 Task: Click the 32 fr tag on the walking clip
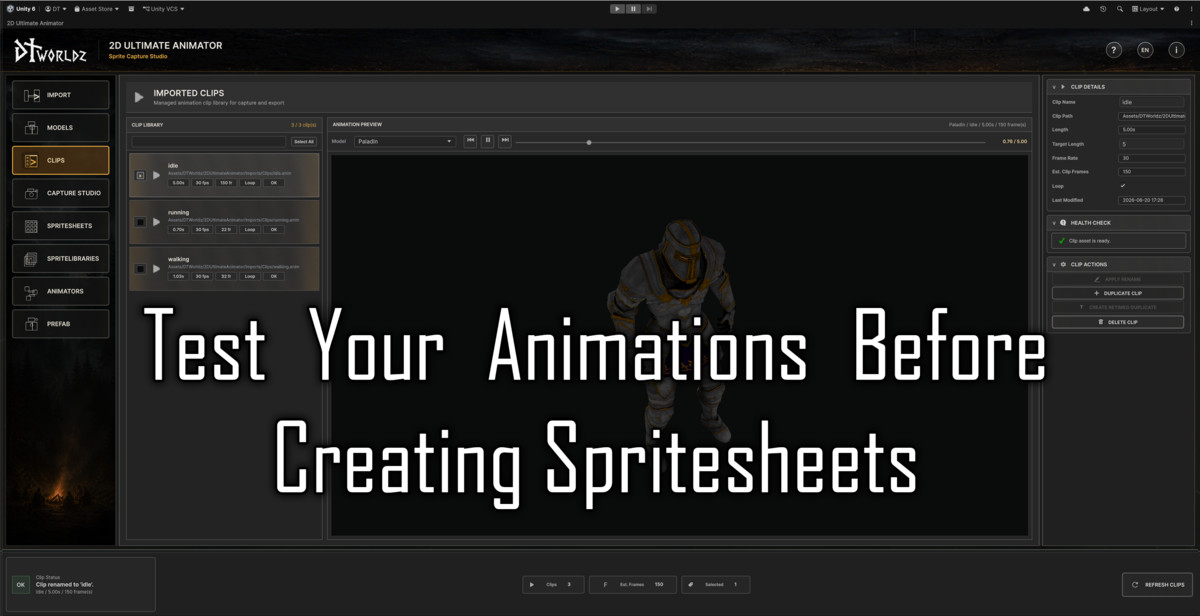[x=226, y=277]
